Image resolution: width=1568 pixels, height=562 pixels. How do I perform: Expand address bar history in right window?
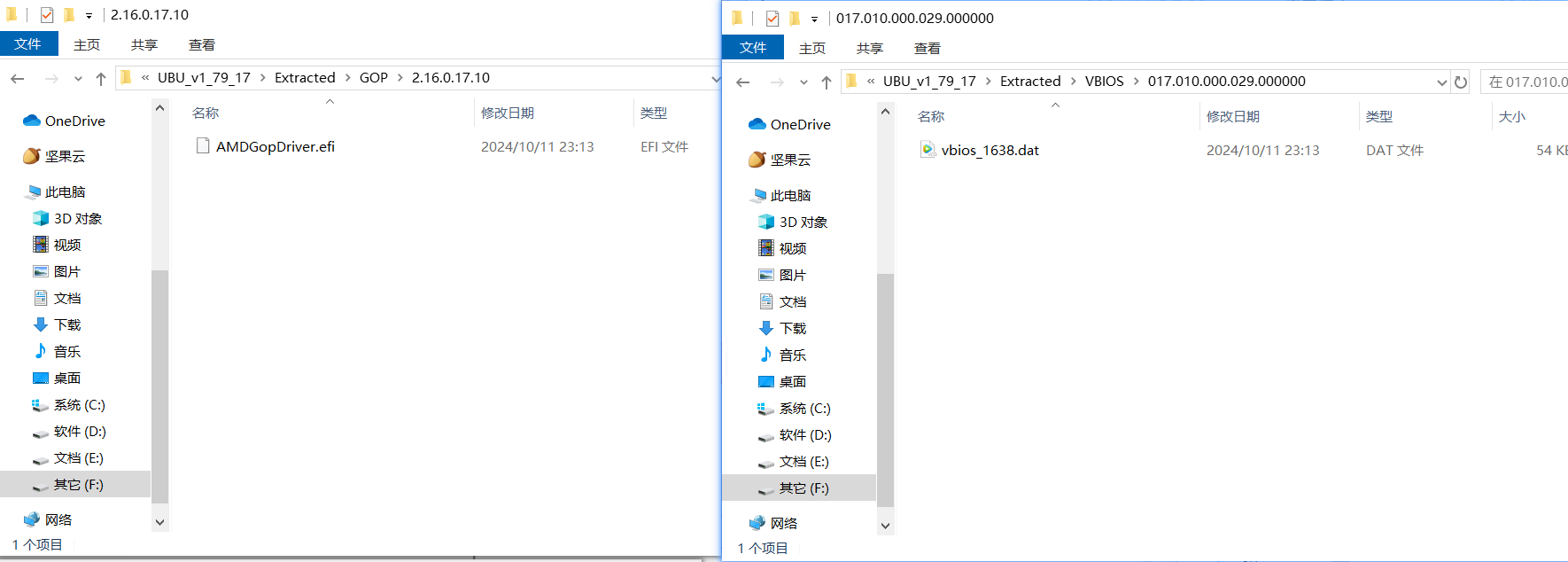pos(1441,82)
